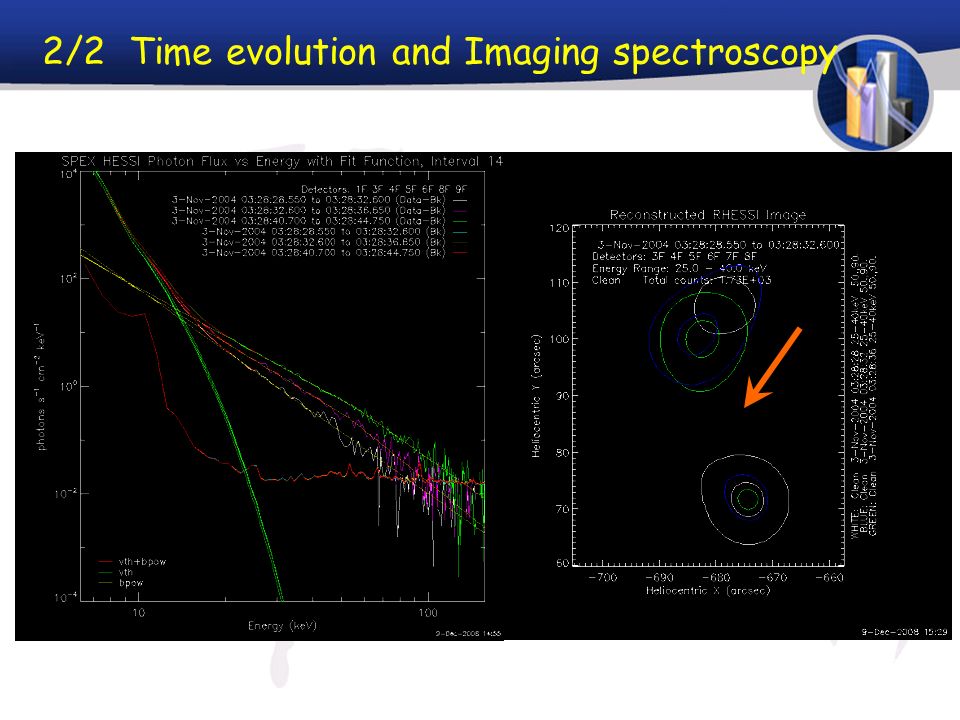The width and height of the screenshot is (960, 720).
Task: Click the "-670" tick on Heliocentric X axis
Action: tap(772, 577)
